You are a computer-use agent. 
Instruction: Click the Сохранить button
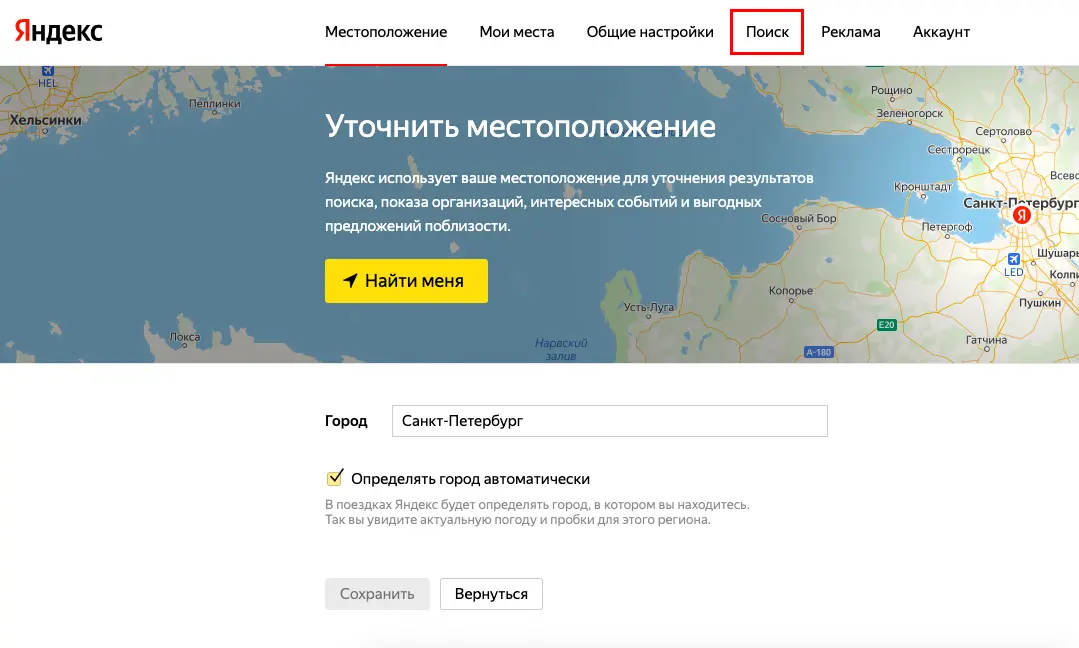(377, 594)
